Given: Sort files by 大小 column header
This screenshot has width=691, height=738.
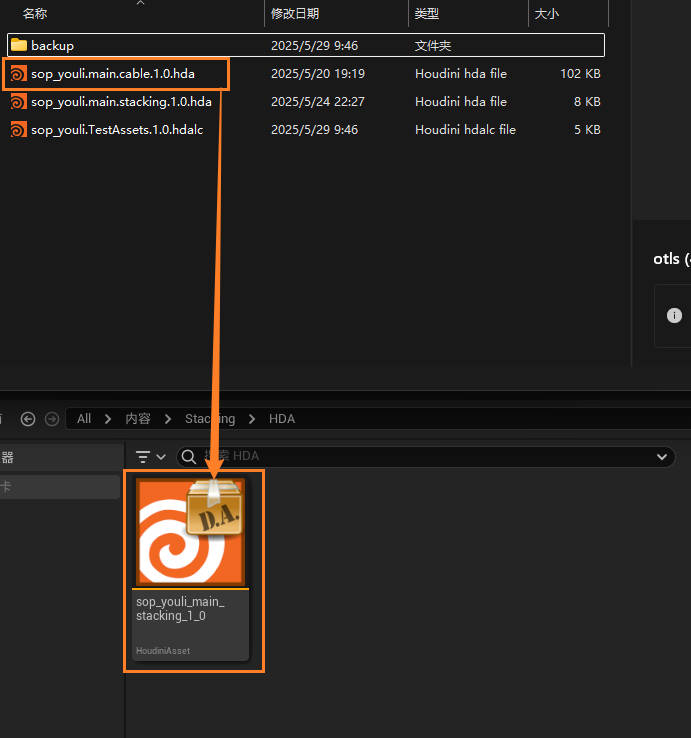Looking at the screenshot, I should pyautogui.click(x=547, y=14).
